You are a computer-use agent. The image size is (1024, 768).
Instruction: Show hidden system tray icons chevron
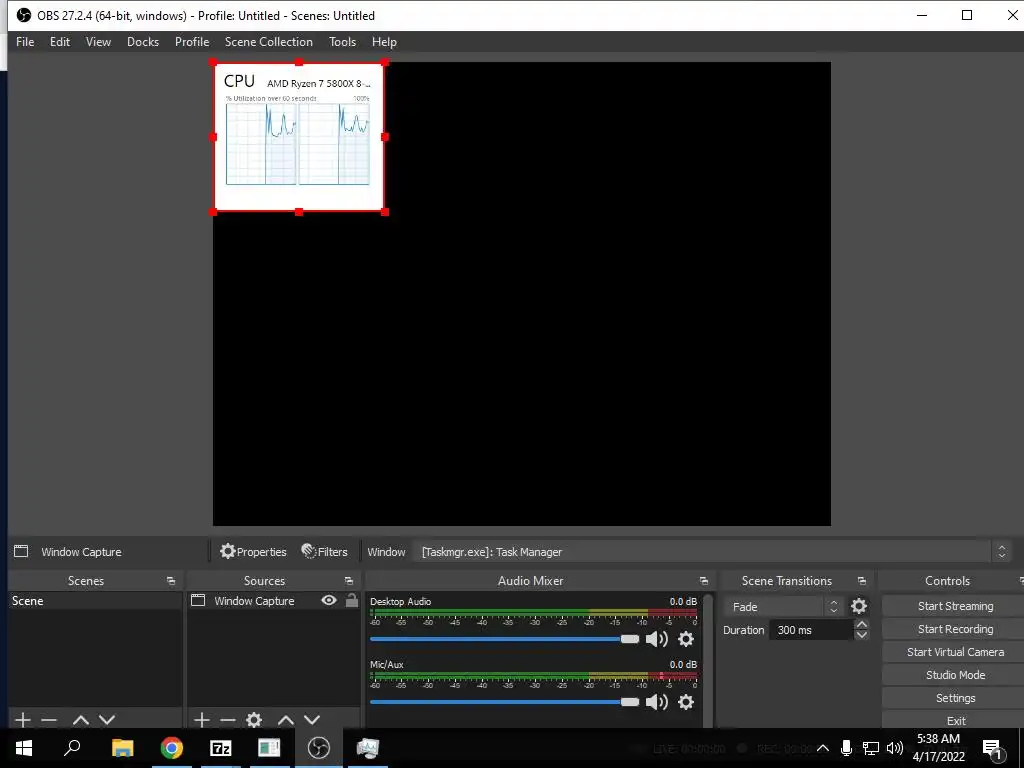point(823,748)
